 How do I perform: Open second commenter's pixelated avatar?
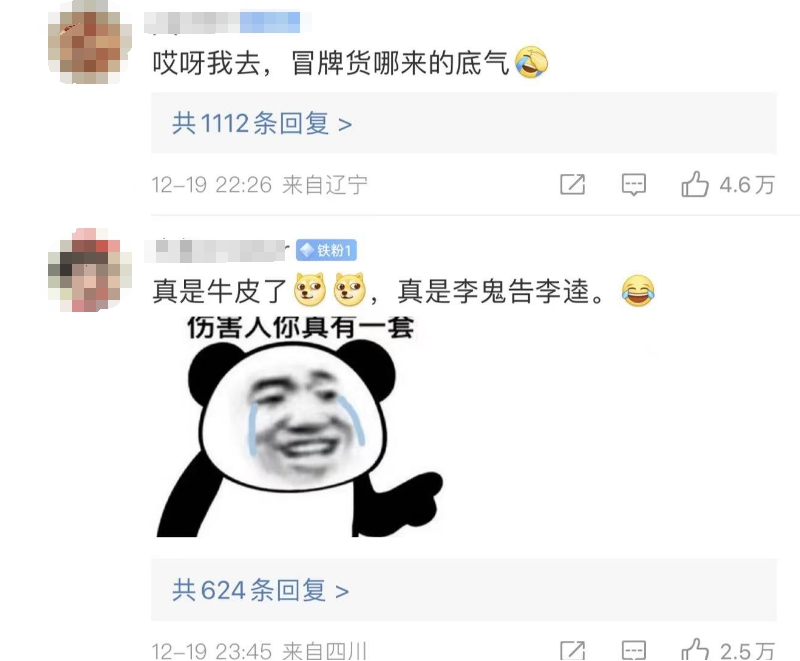[90, 270]
